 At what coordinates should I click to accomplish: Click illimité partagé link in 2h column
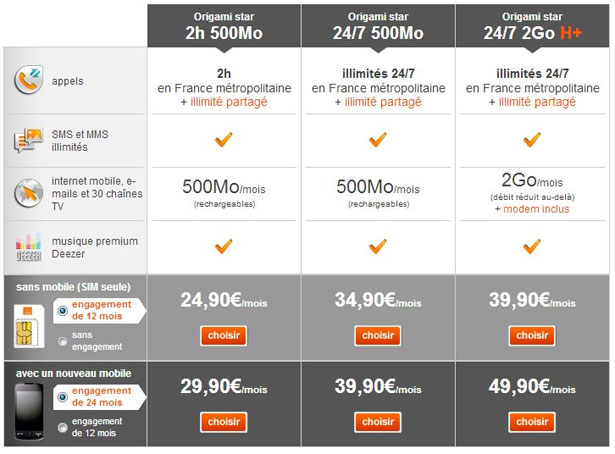pos(229,103)
